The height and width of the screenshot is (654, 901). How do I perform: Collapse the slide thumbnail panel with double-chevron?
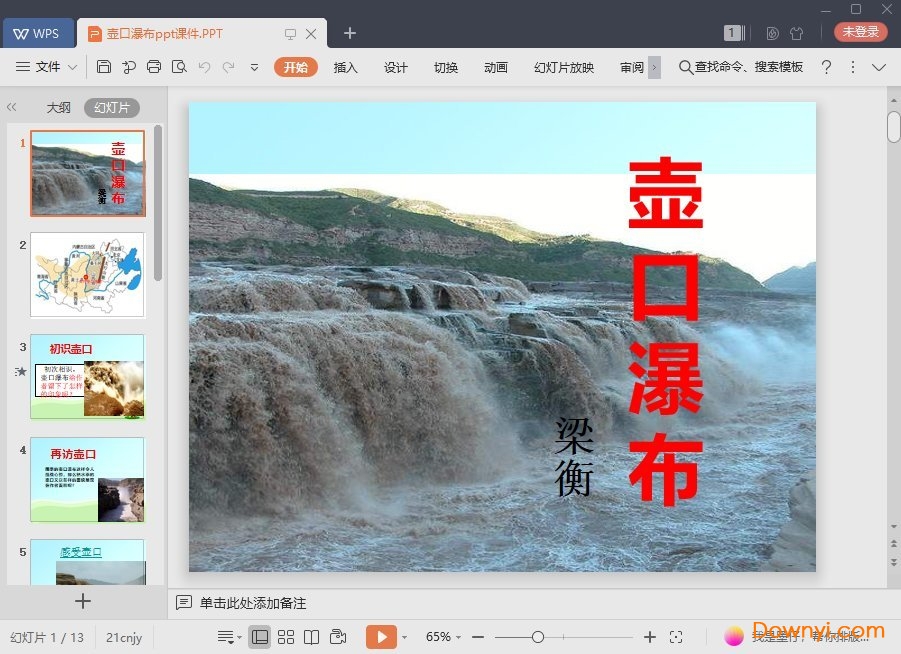12,107
